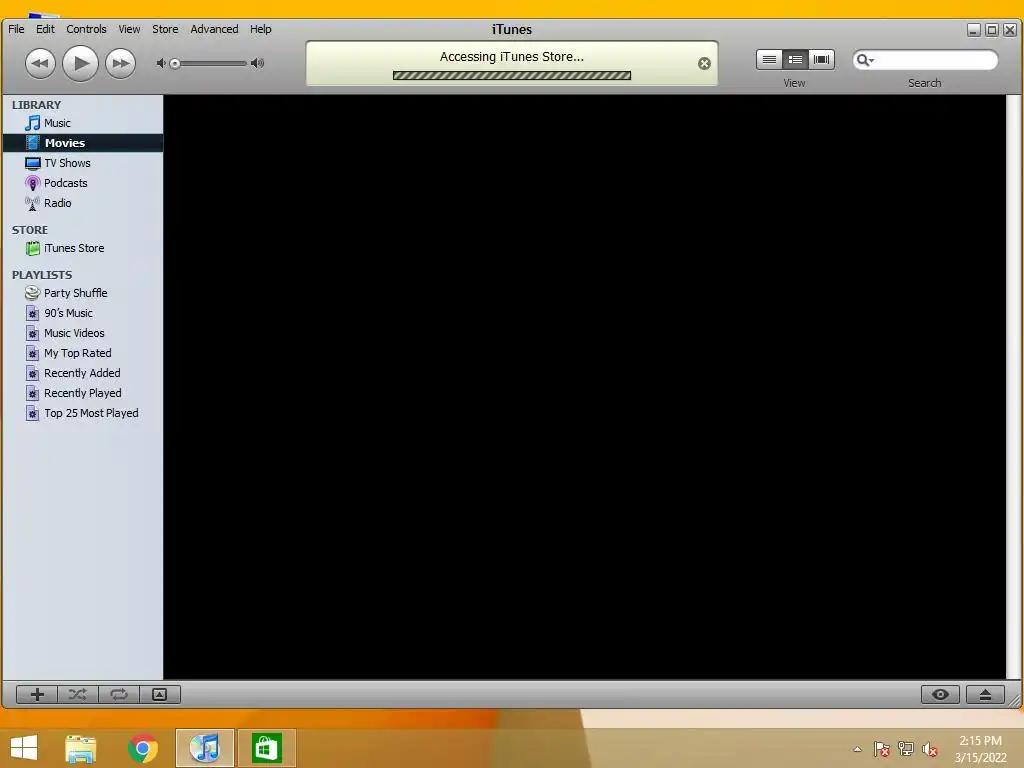Click the Recently Played gear icon
Image resolution: width=1024 pixels, height=768 pixels.
(x=33, y=393)
